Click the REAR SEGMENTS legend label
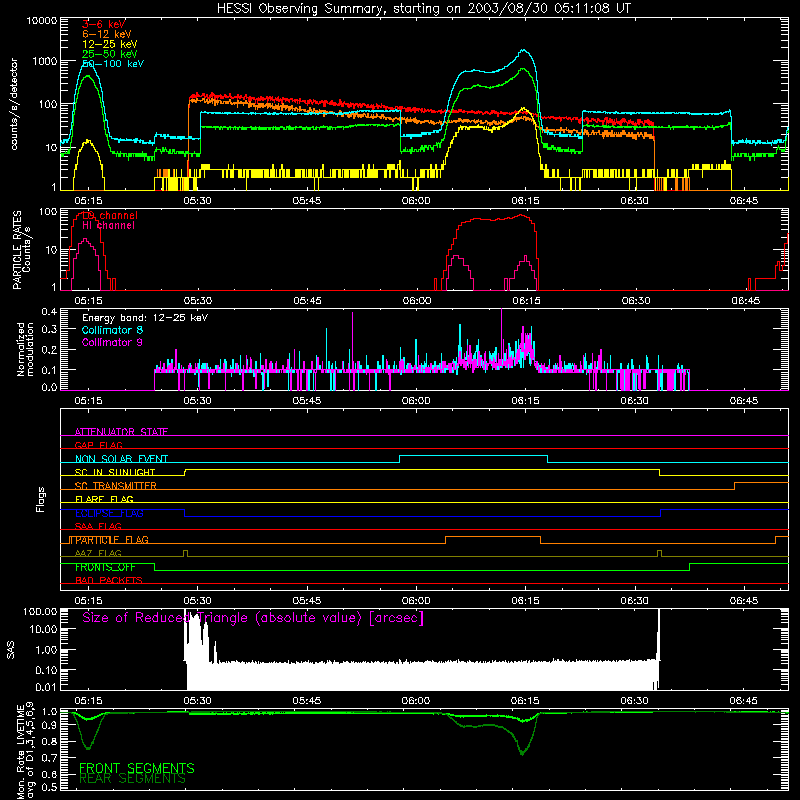The image size is (800, 800). pyautogui.click(x=132, y=779)
